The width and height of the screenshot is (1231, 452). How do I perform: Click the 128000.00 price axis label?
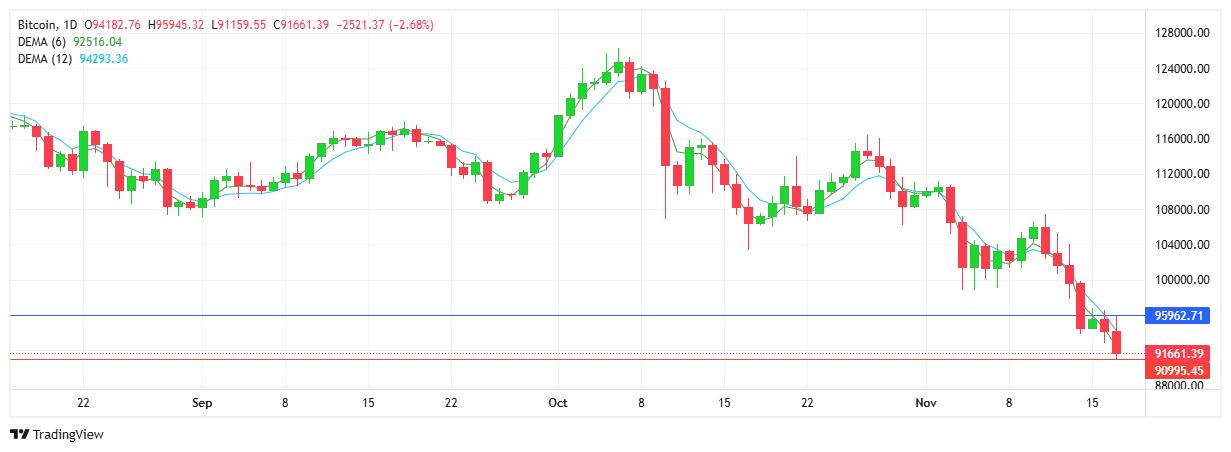pos(1177,33)
